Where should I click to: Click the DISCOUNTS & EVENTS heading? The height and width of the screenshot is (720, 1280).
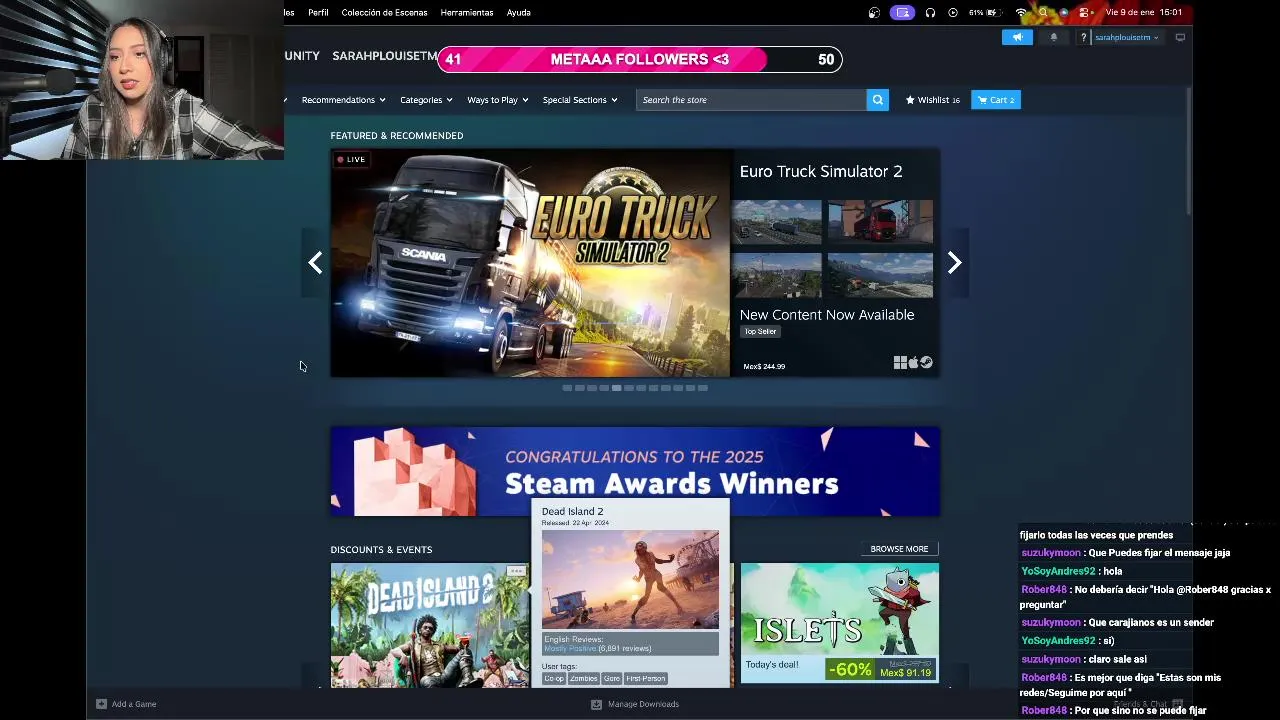381,550
